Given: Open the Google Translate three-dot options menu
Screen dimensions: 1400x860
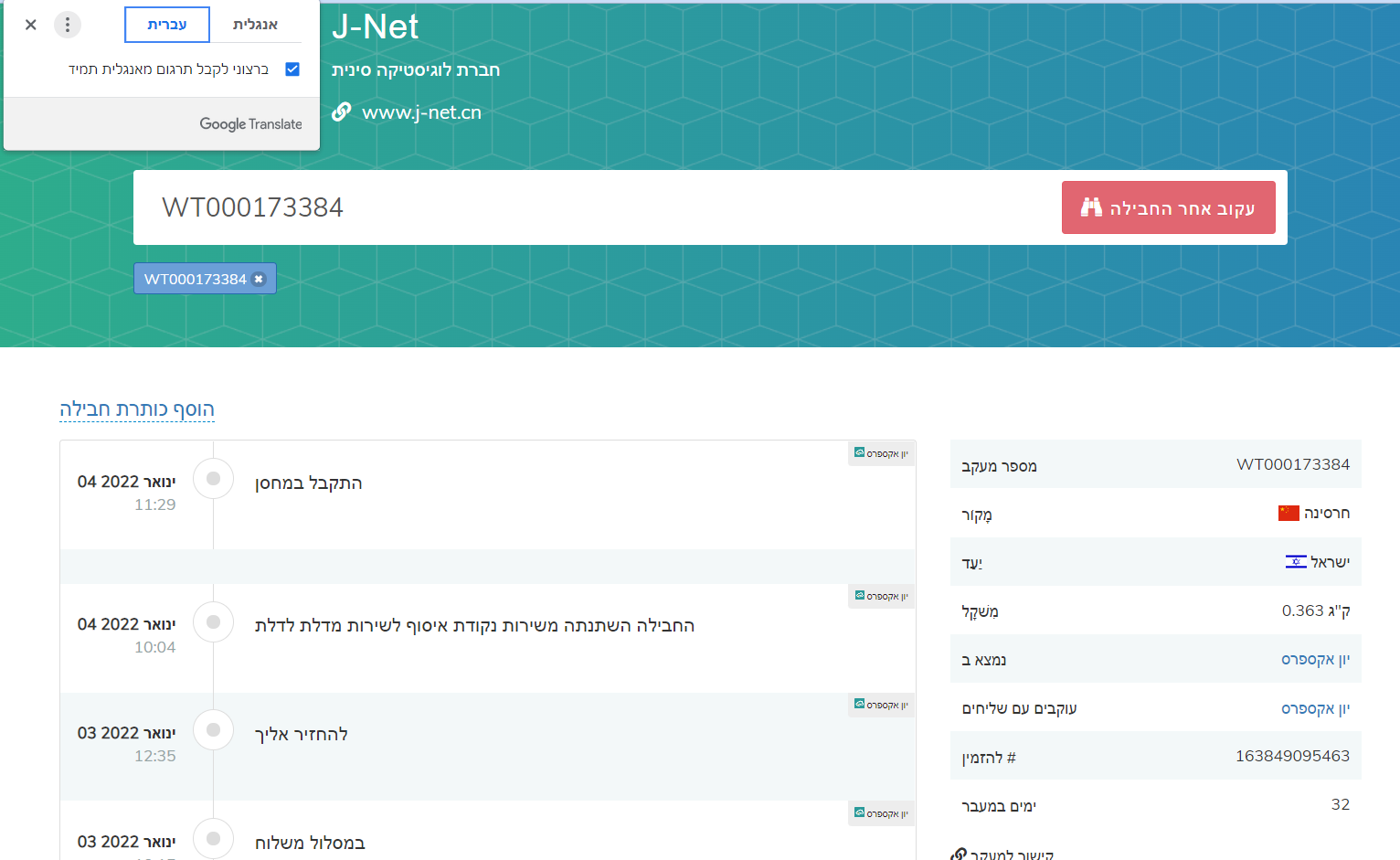Looking at the screenshot, I should coord(68,25).
